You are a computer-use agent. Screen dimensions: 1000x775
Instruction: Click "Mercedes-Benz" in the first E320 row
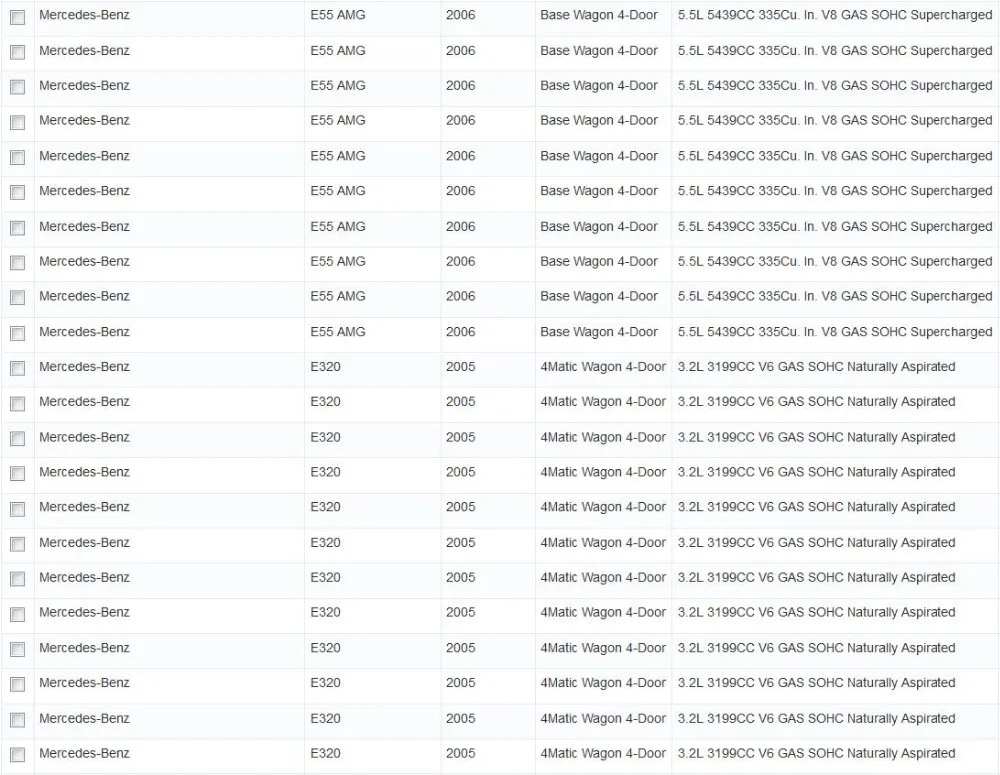pyautogui.click(x=84, y=367)
